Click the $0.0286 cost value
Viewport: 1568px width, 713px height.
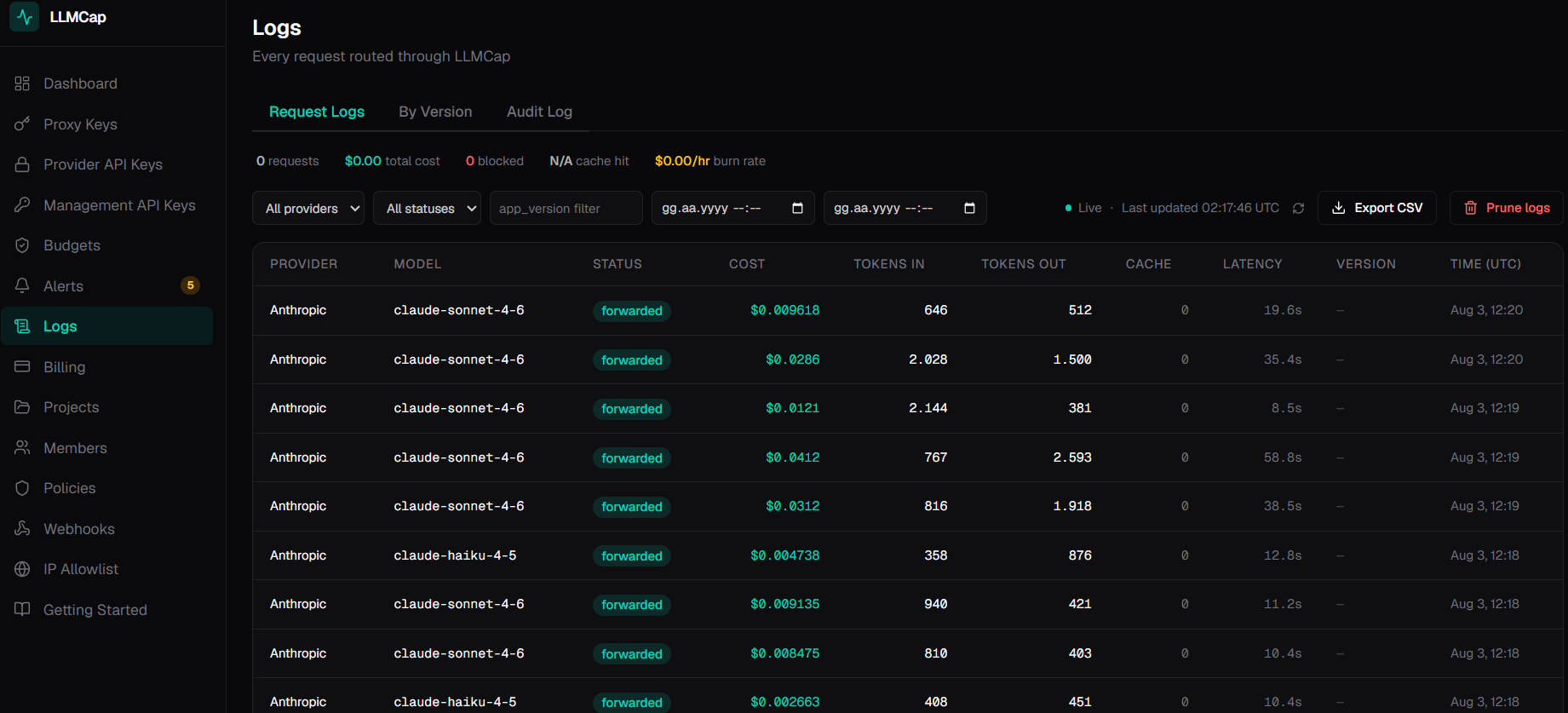[792, 359]
